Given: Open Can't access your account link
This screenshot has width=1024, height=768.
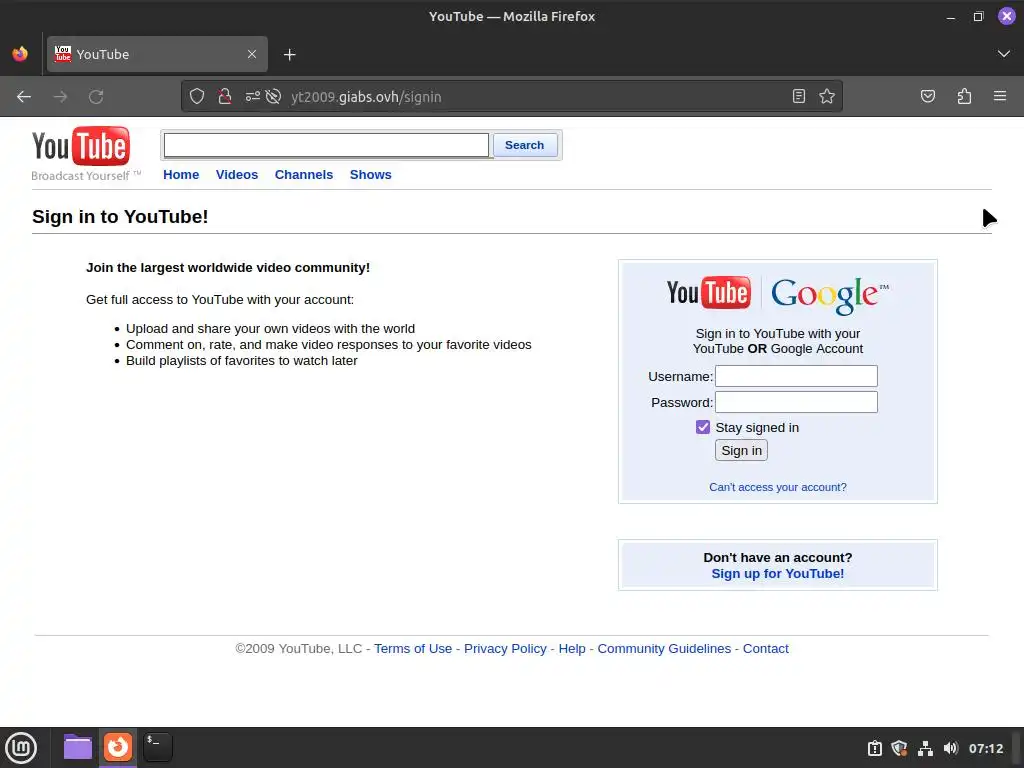Looking at the screenshot, I should coord(778,487).
